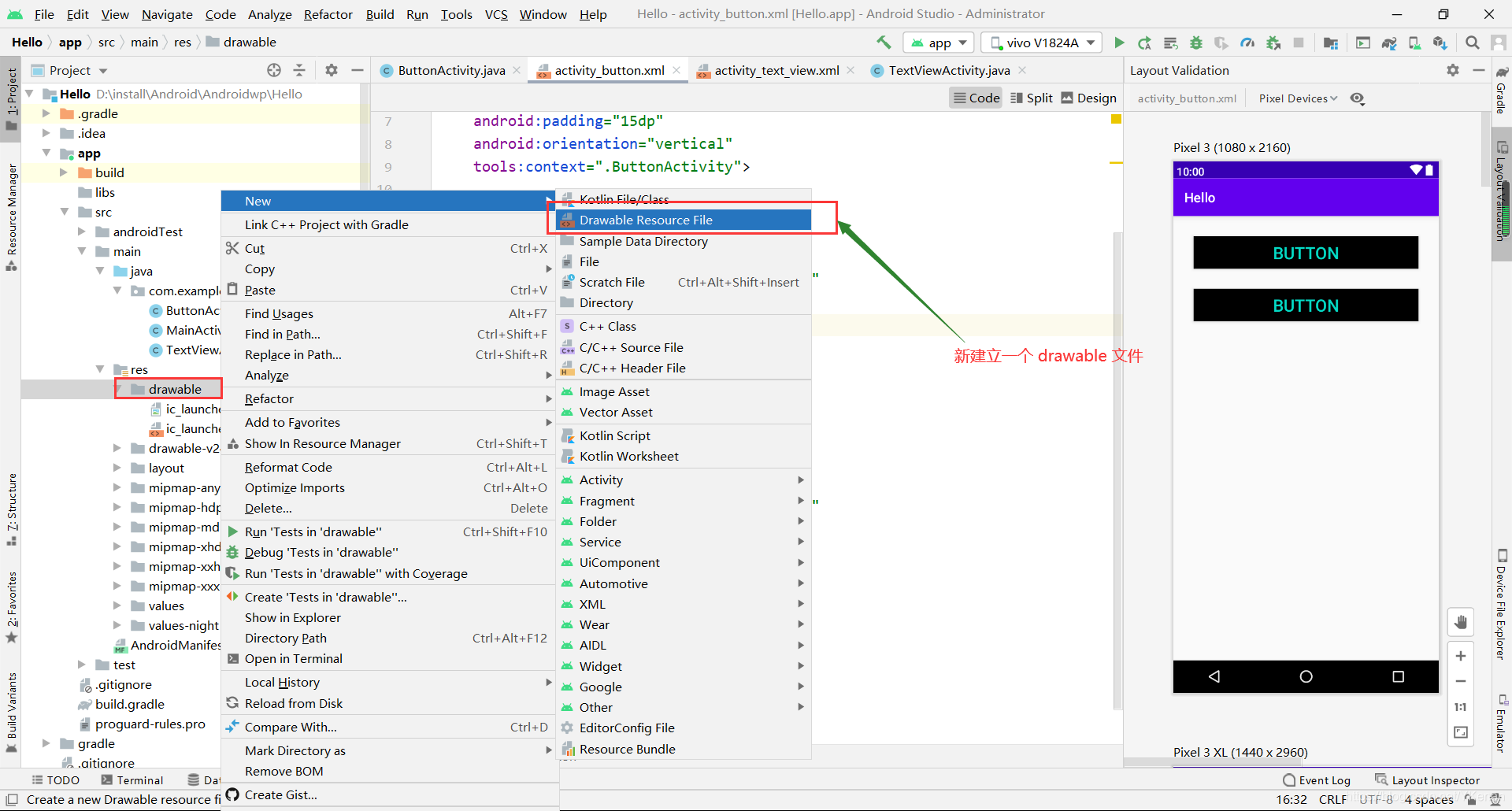Collapse the res folder in tree

pyautogui.click(x=100, y=369)
